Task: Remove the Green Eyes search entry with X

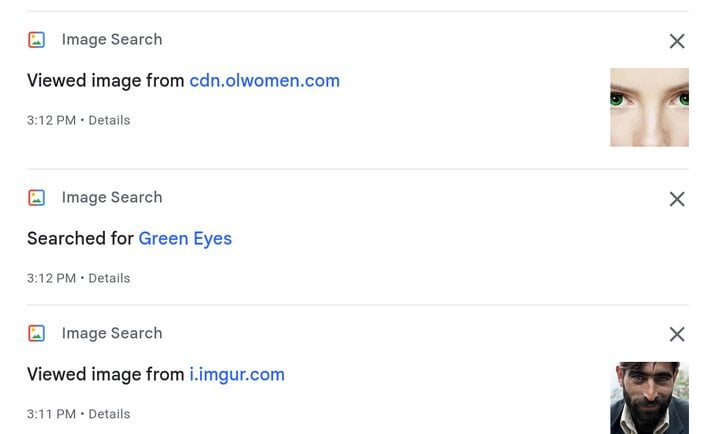Action: [677, 199]
